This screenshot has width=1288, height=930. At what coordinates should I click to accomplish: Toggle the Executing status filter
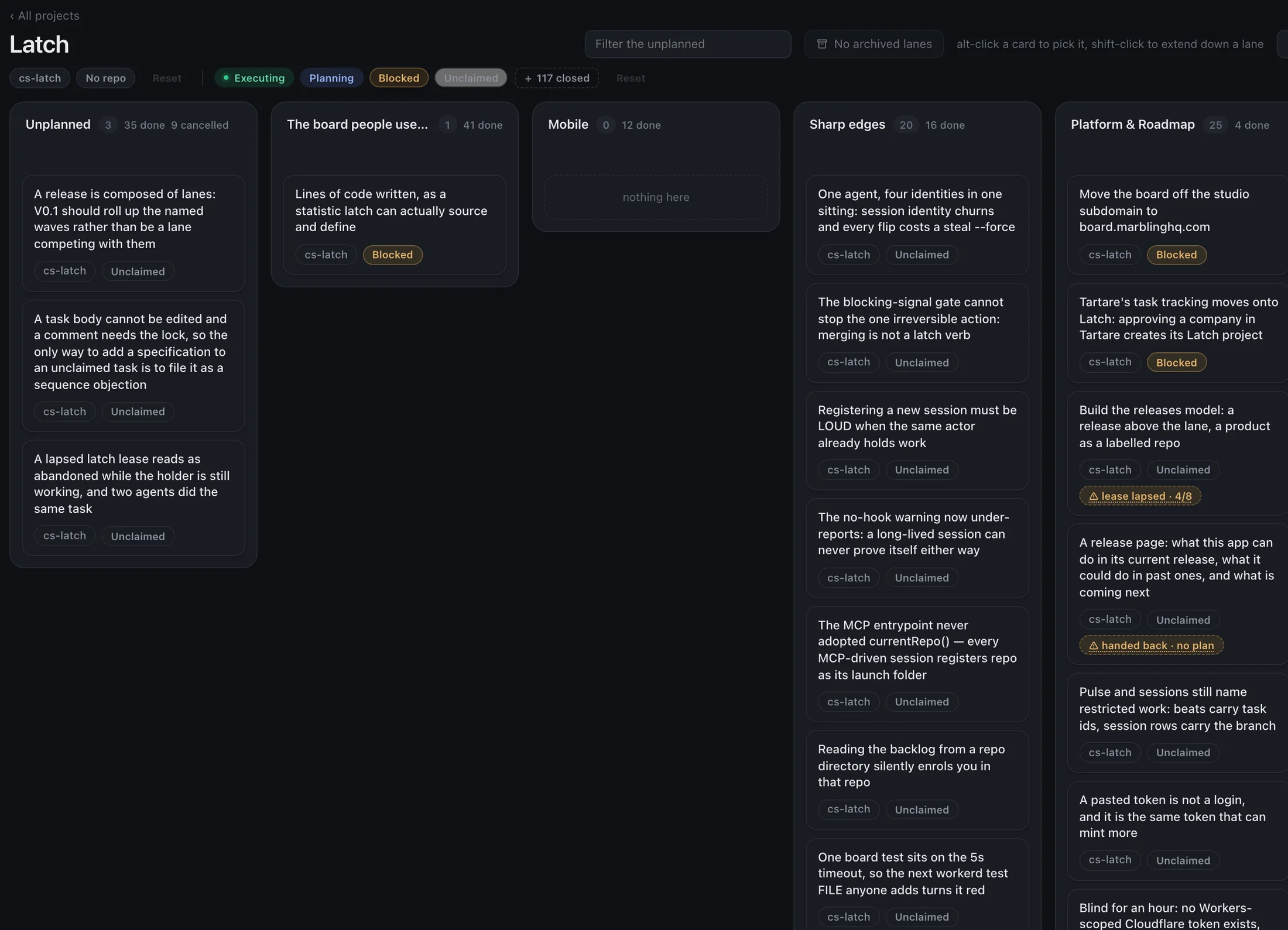point(254,78)
